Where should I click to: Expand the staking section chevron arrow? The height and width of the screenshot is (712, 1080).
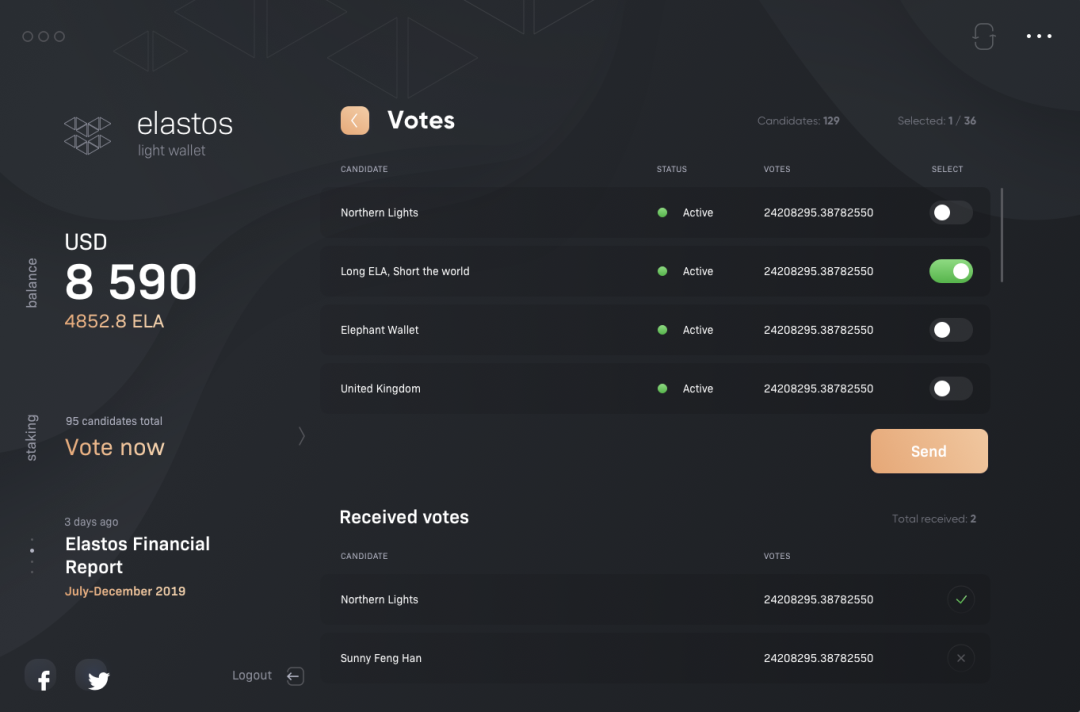302,436
